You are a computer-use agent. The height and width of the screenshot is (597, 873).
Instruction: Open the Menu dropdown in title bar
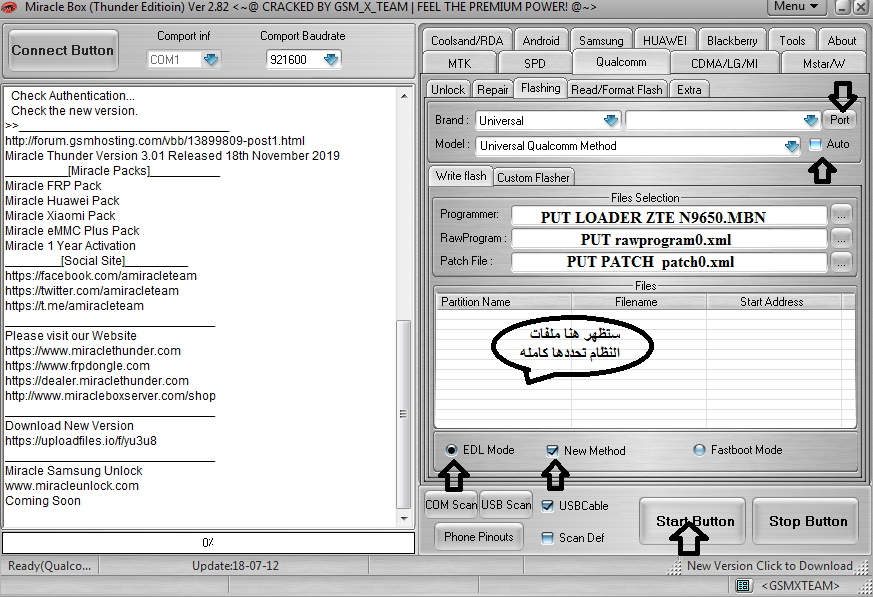tap(799, 7)
